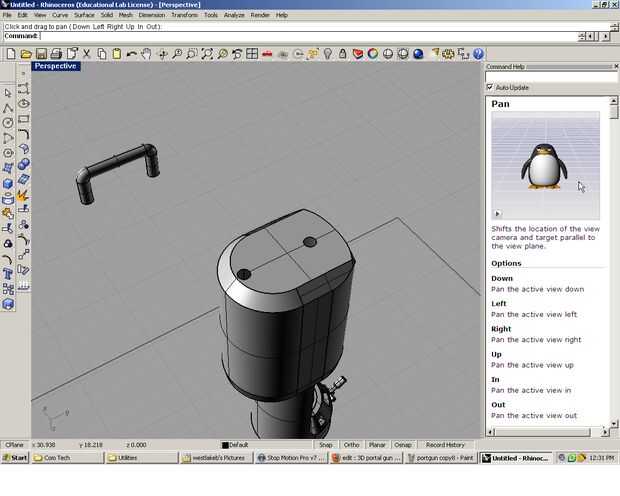The image size is (620, 496).
Task: Open the Perspective viewport title menu
Action: pos(56,66)
